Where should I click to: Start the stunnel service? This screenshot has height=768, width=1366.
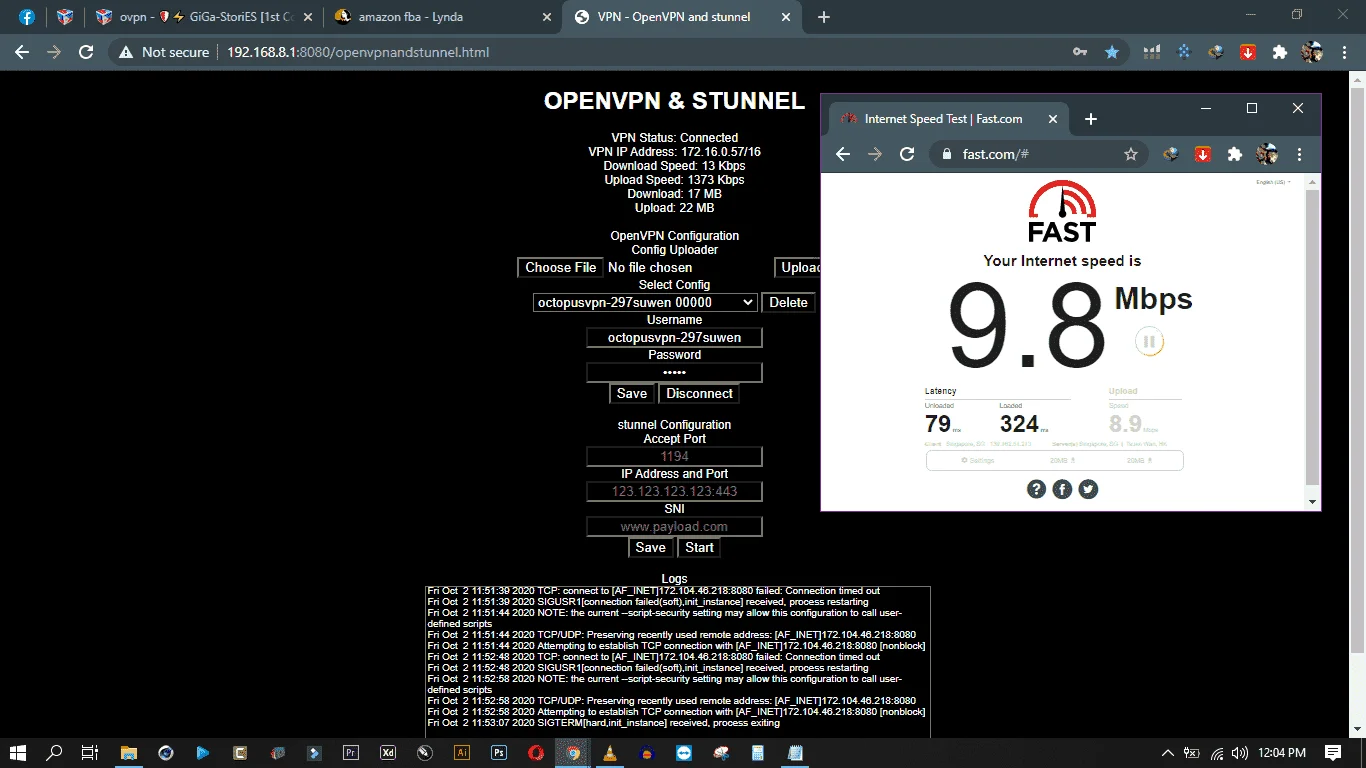[699, 547]
